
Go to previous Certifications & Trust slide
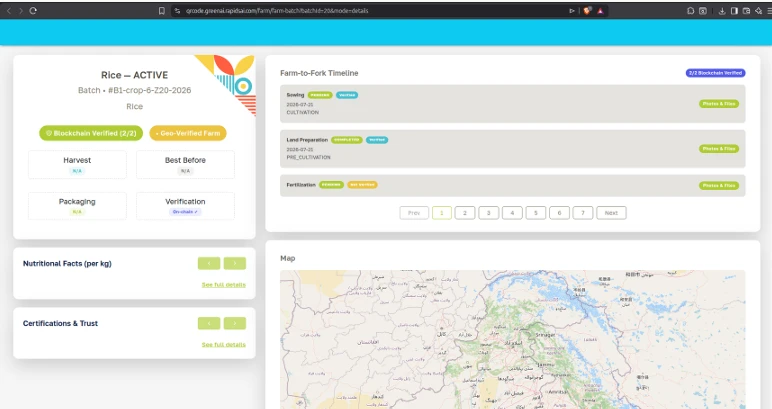point(209,323)
